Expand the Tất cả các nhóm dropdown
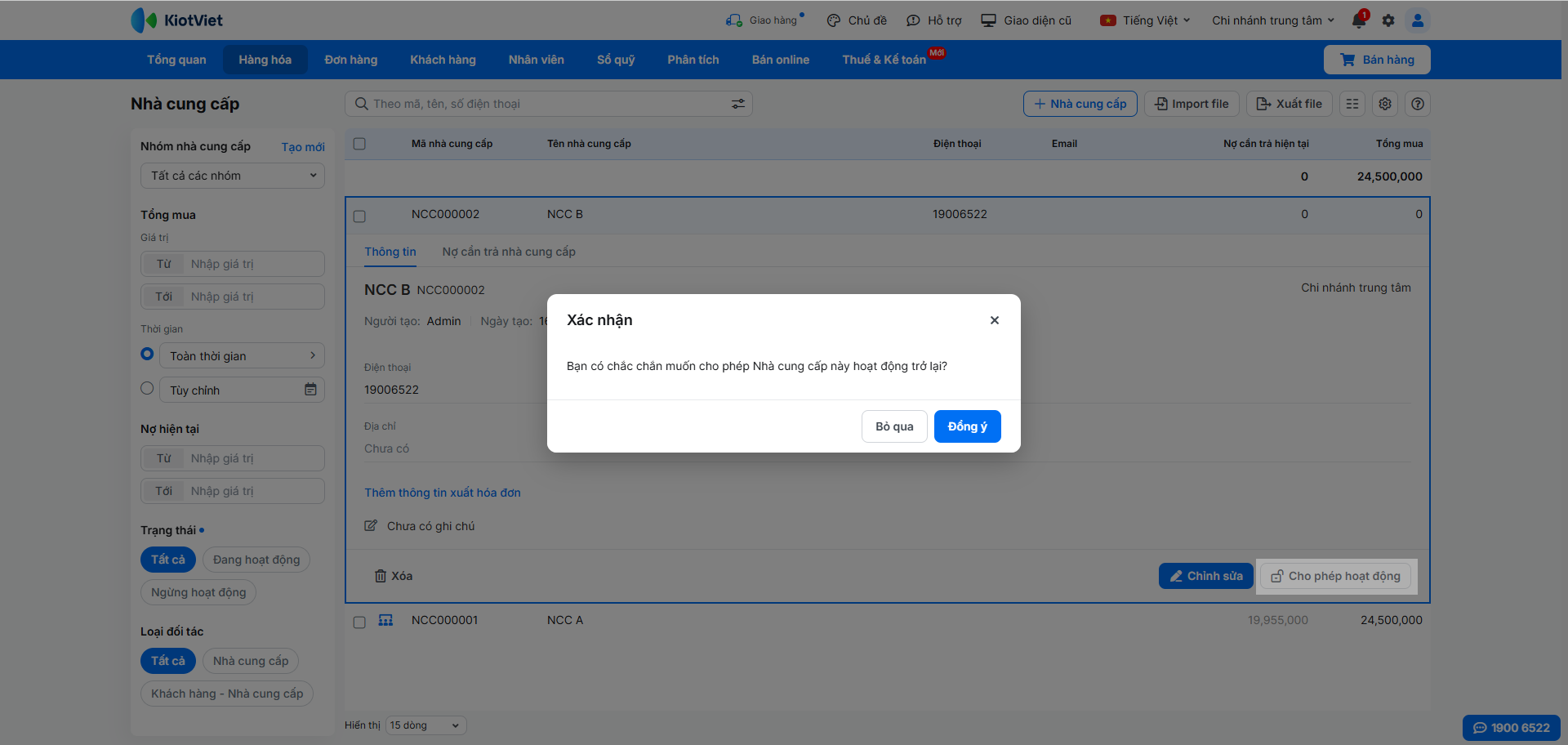1568x745 pixels. point(233,176)
